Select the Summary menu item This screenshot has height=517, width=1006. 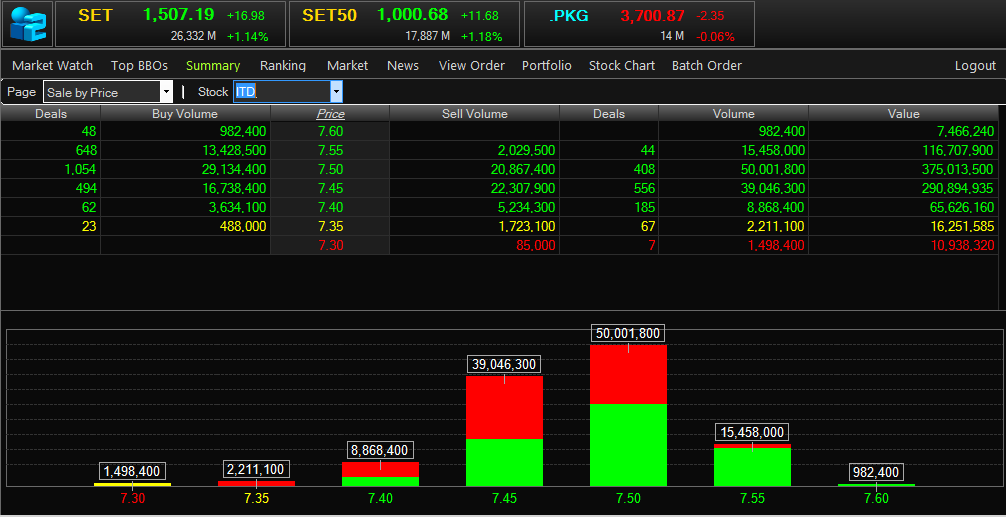[x=213, y=65]
